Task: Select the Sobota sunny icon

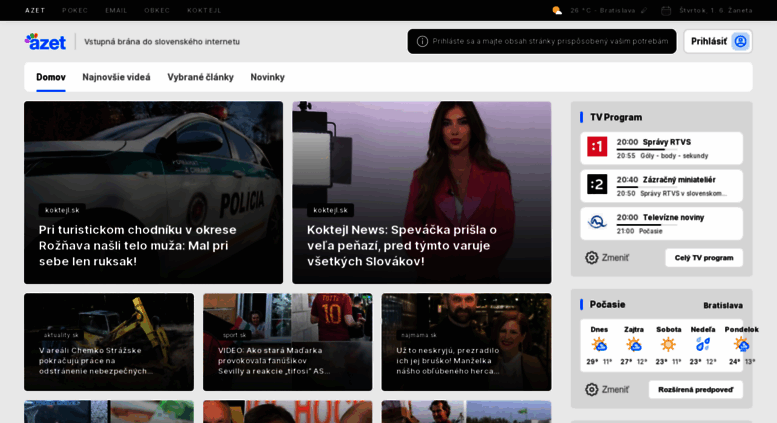Action: pos(668,344)
